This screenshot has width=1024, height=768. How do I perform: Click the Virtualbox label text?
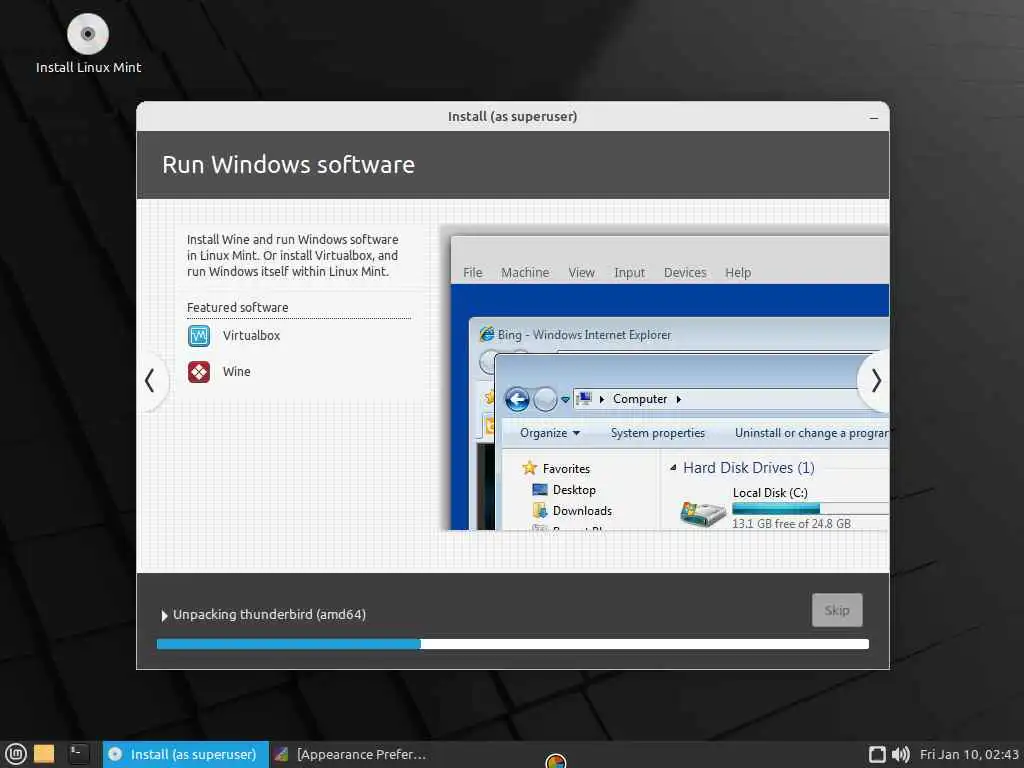click(x=251, y=336)
